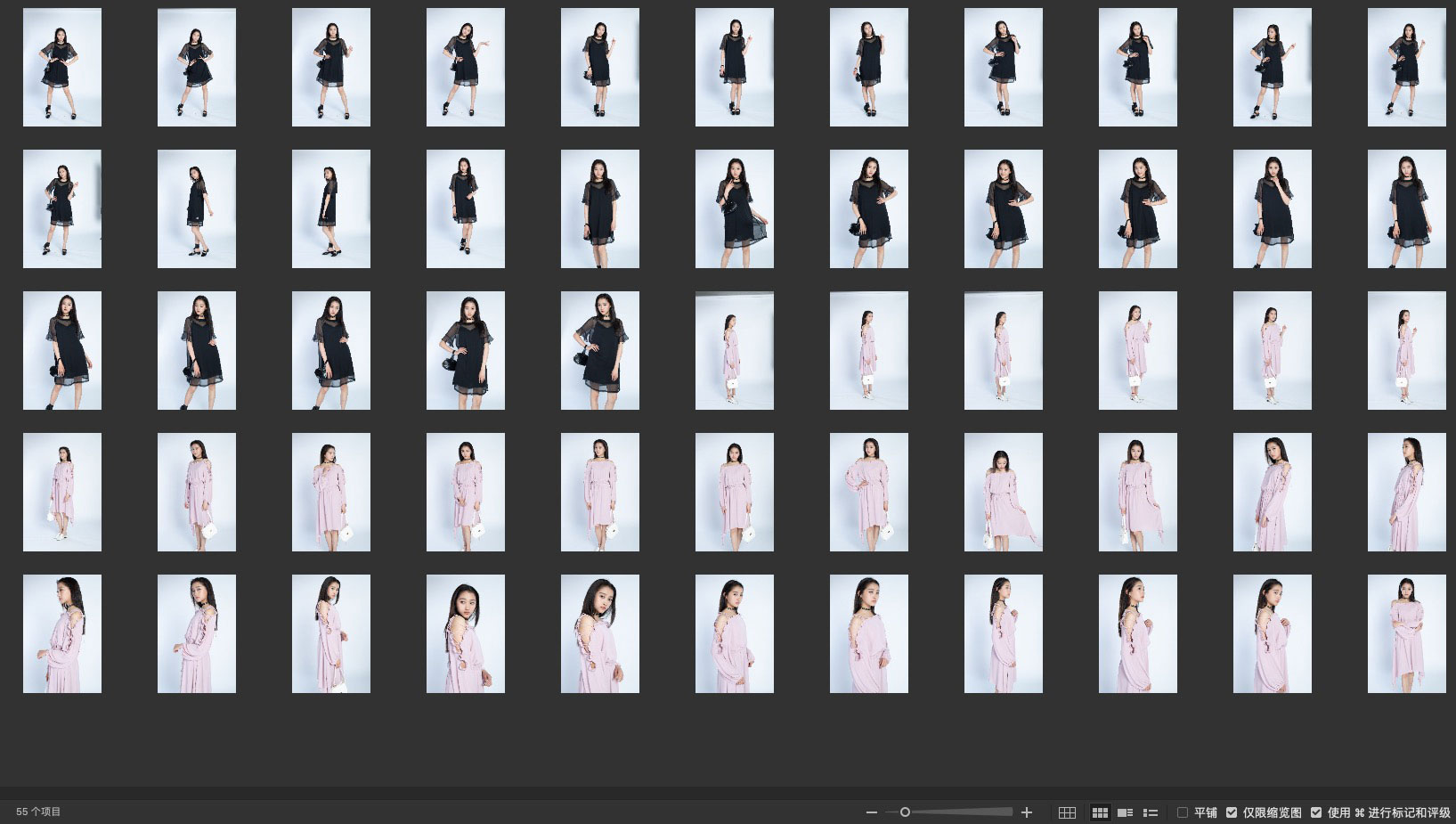1456x824 pixels.
Task: Select eighth thumbnail in the fourth row
Action: coord(1004,492)
